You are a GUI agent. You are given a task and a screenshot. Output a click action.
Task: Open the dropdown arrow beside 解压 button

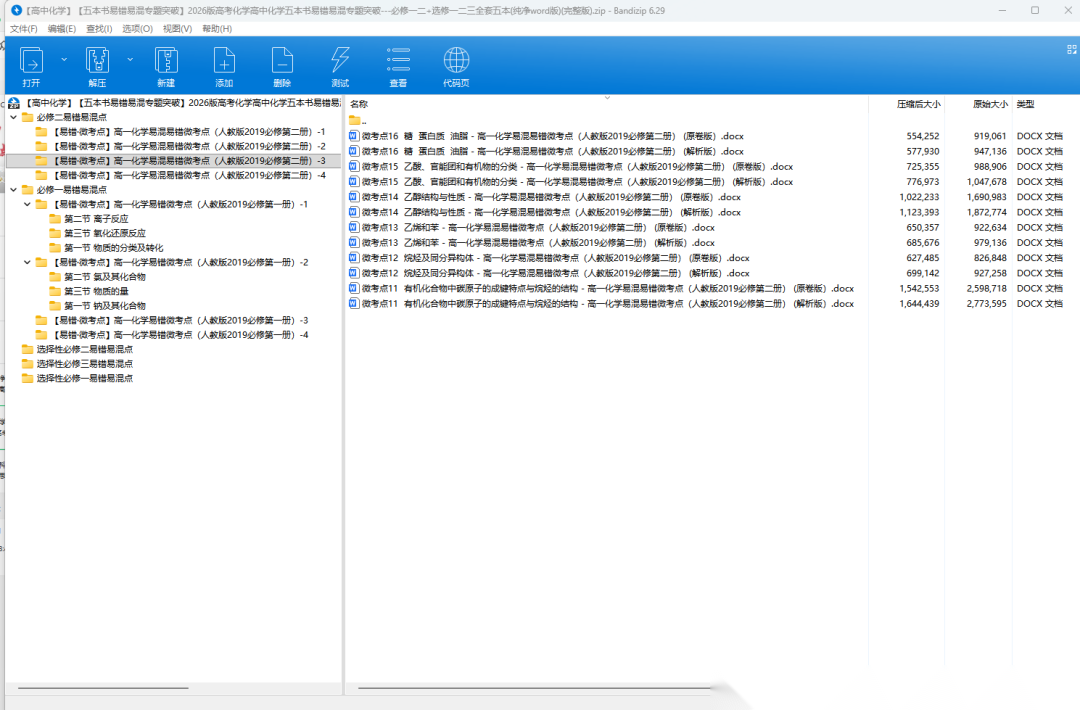(130, 59)
